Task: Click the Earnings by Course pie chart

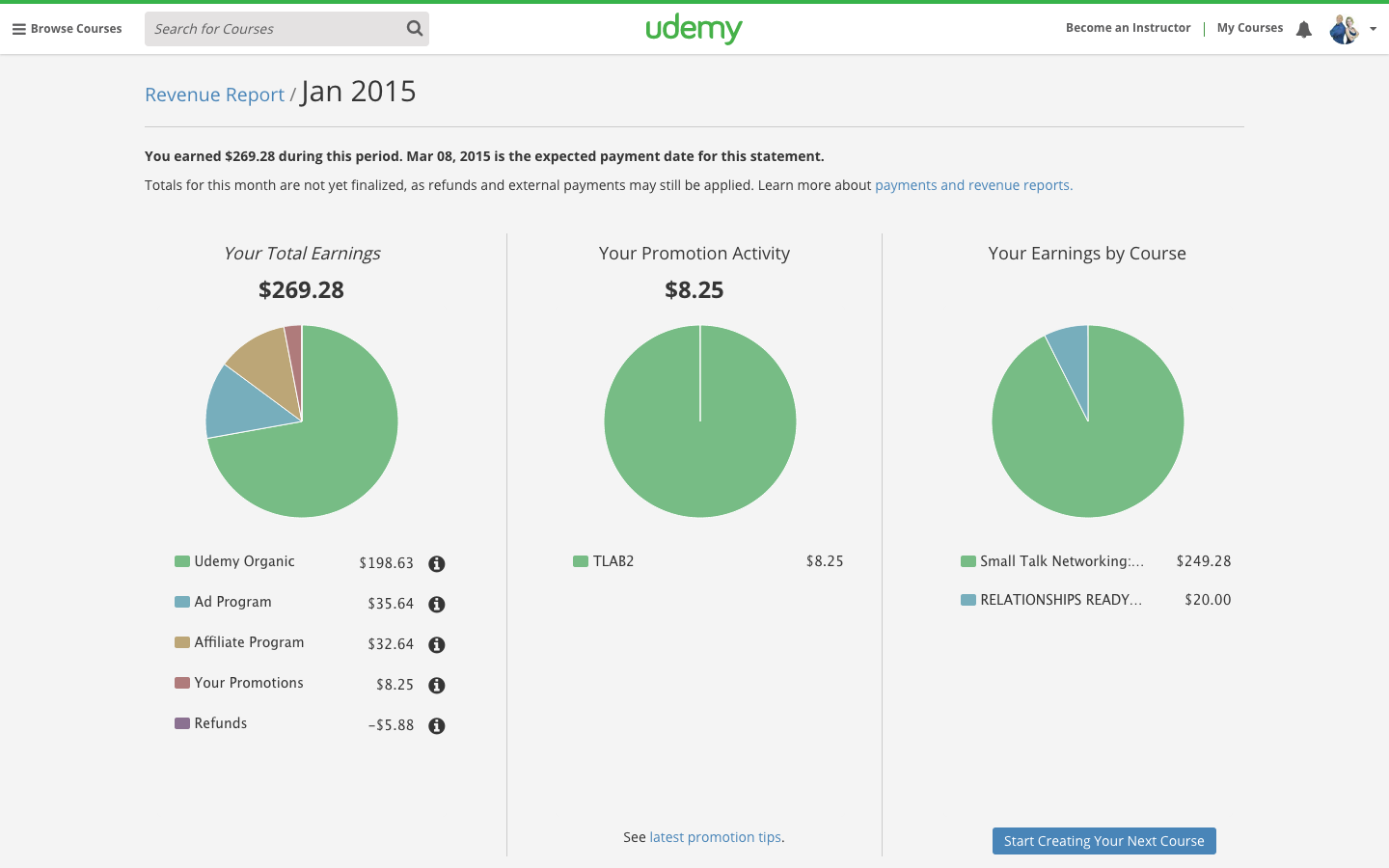Action: pos(1088,421)
